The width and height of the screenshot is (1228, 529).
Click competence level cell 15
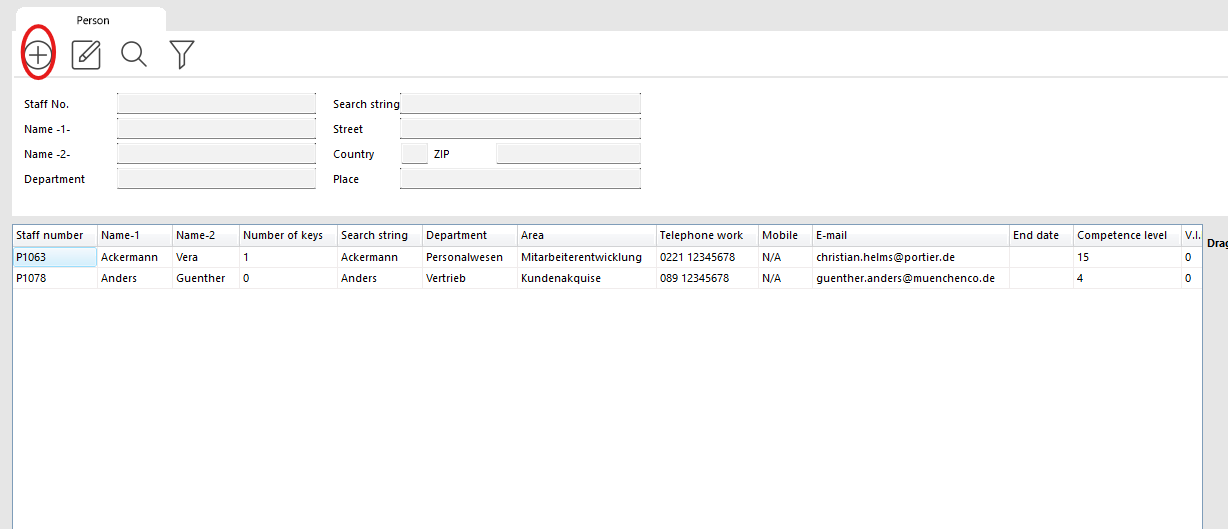pos(1127,257)
